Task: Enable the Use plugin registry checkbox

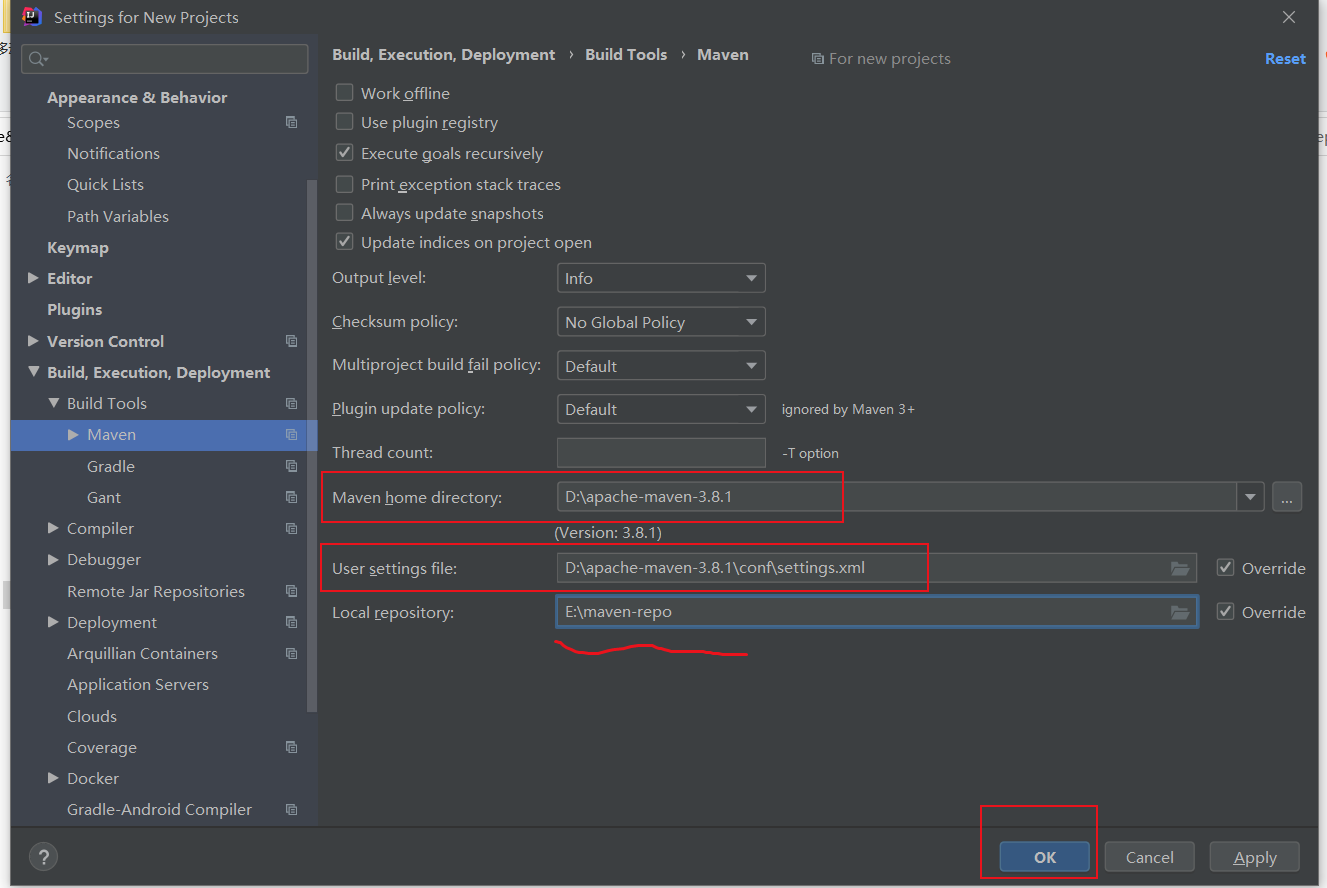Action: click(x=344, y=122)
